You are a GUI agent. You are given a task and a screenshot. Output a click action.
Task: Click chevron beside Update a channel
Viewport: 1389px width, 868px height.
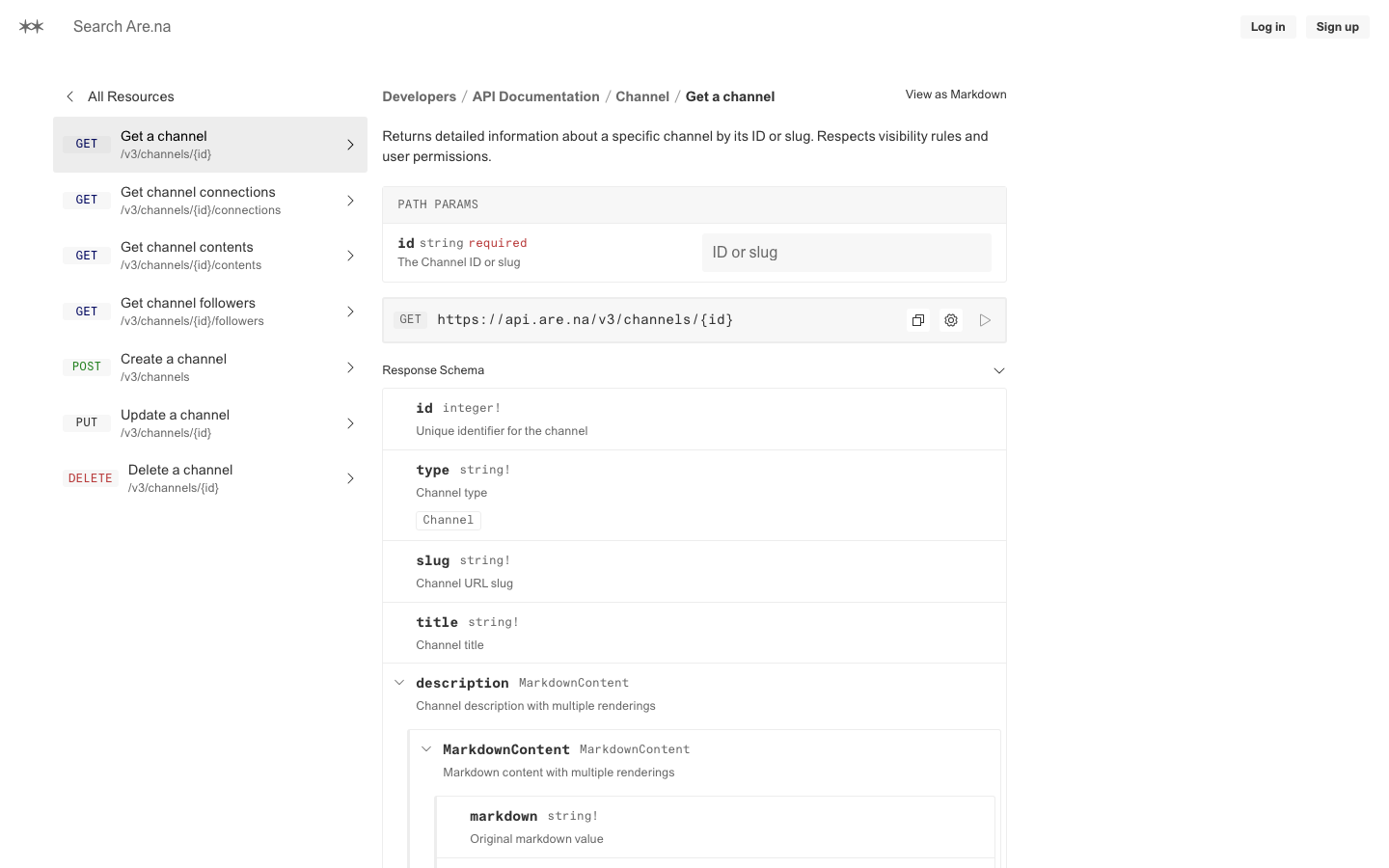350,423
